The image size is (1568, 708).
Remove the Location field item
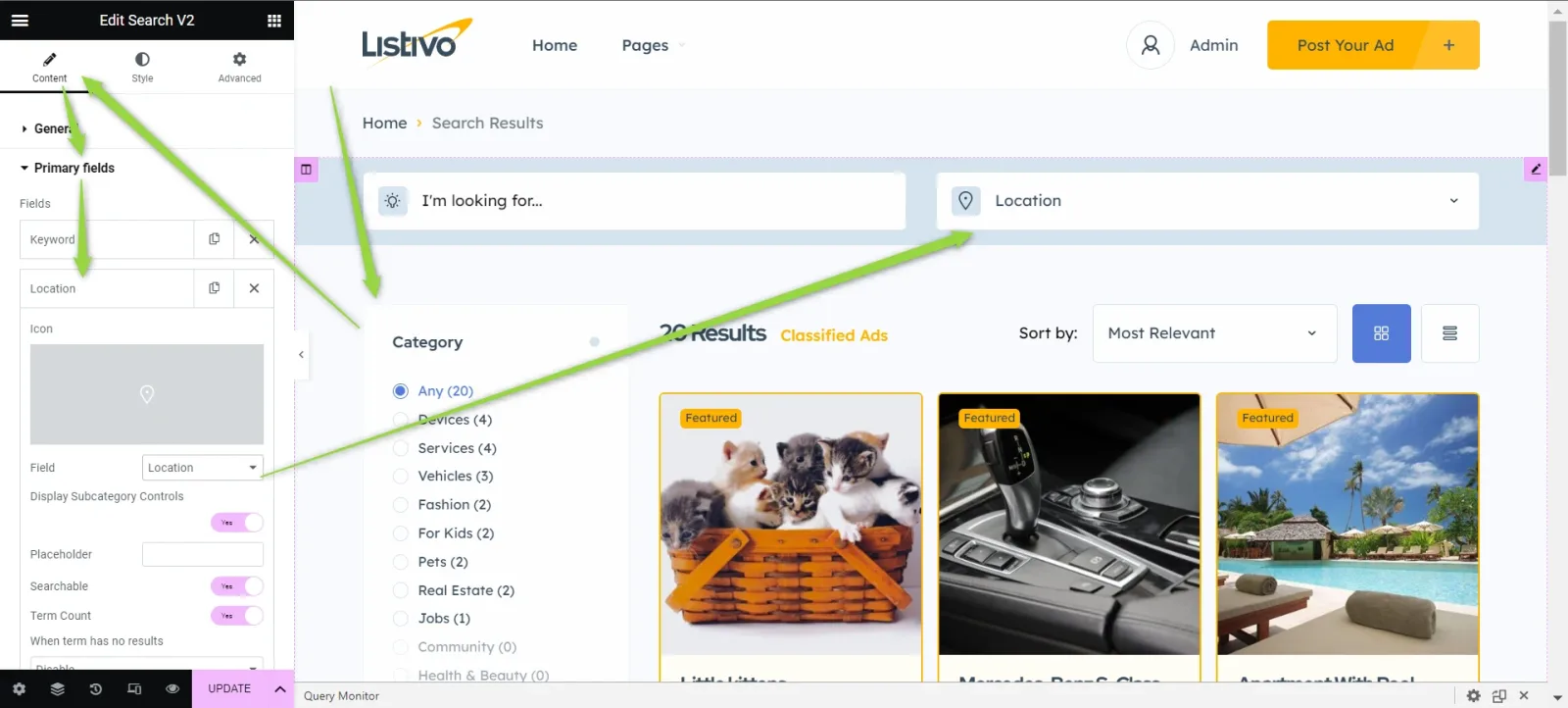click(254, 288)
